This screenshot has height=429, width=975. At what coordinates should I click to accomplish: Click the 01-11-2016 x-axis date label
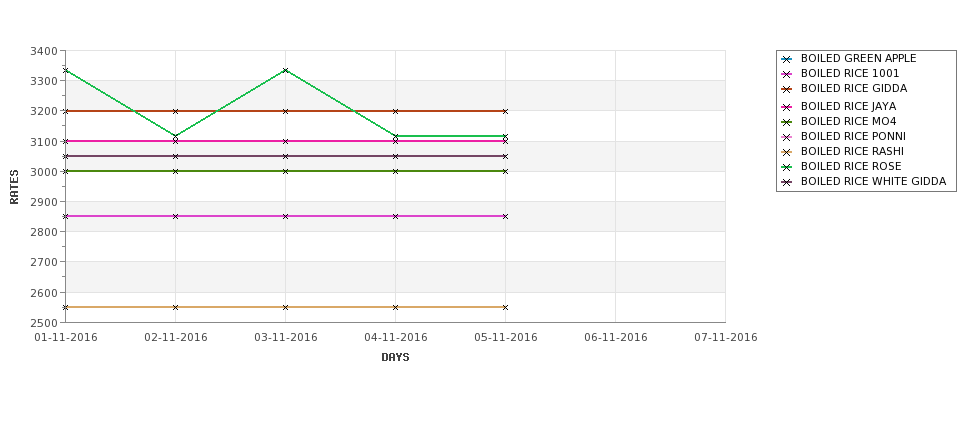(65, 338)
